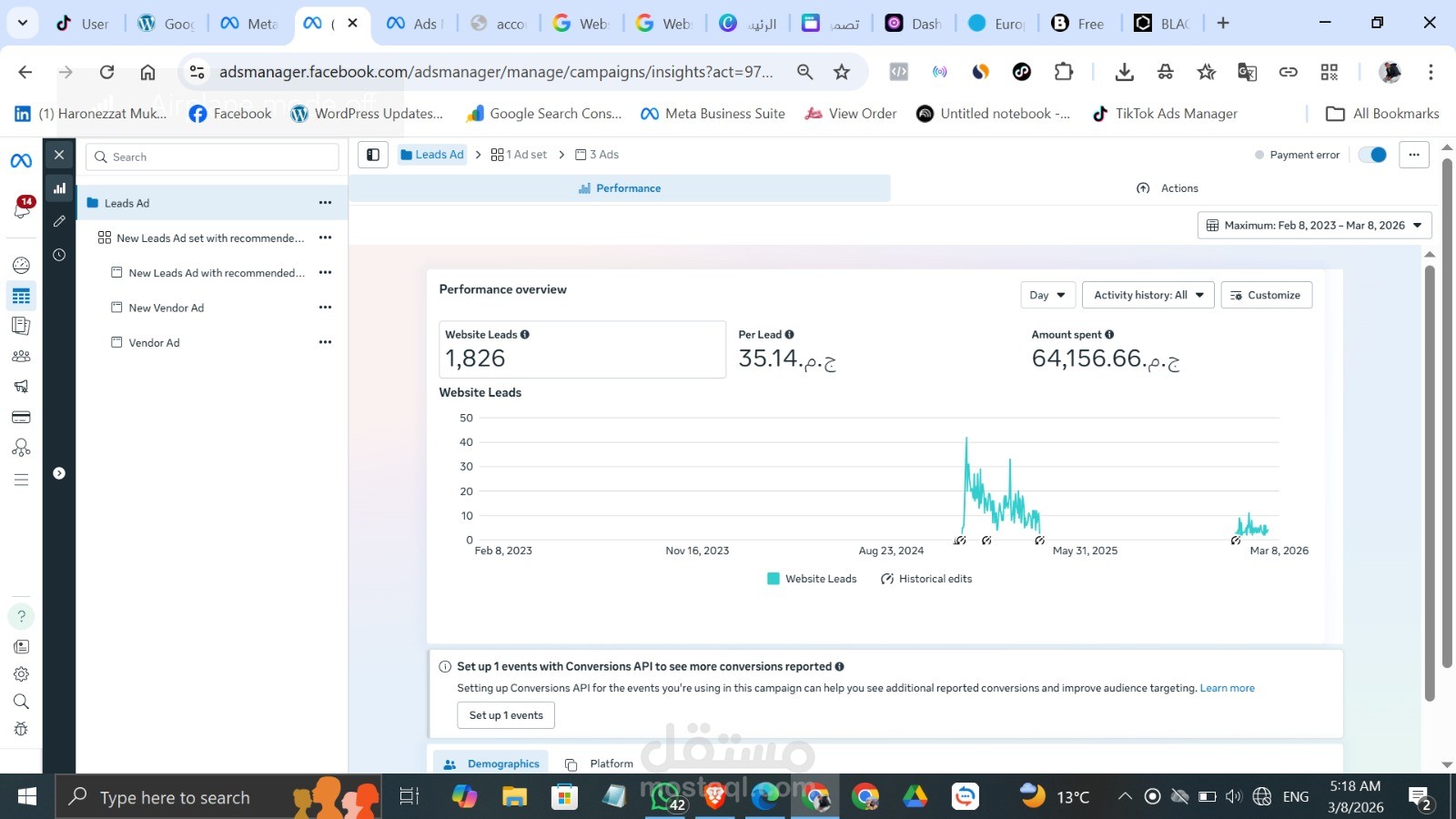Open browser tab search dropdown arrow
1456x819 pixels.
(22, 23)
